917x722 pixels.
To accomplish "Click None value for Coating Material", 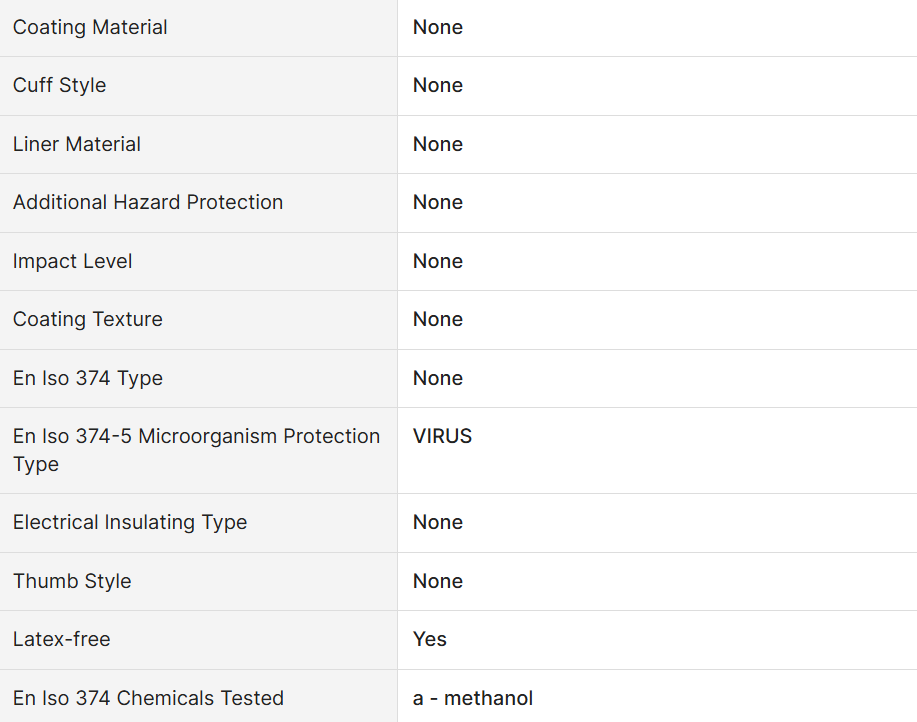I will click(438, 27).
